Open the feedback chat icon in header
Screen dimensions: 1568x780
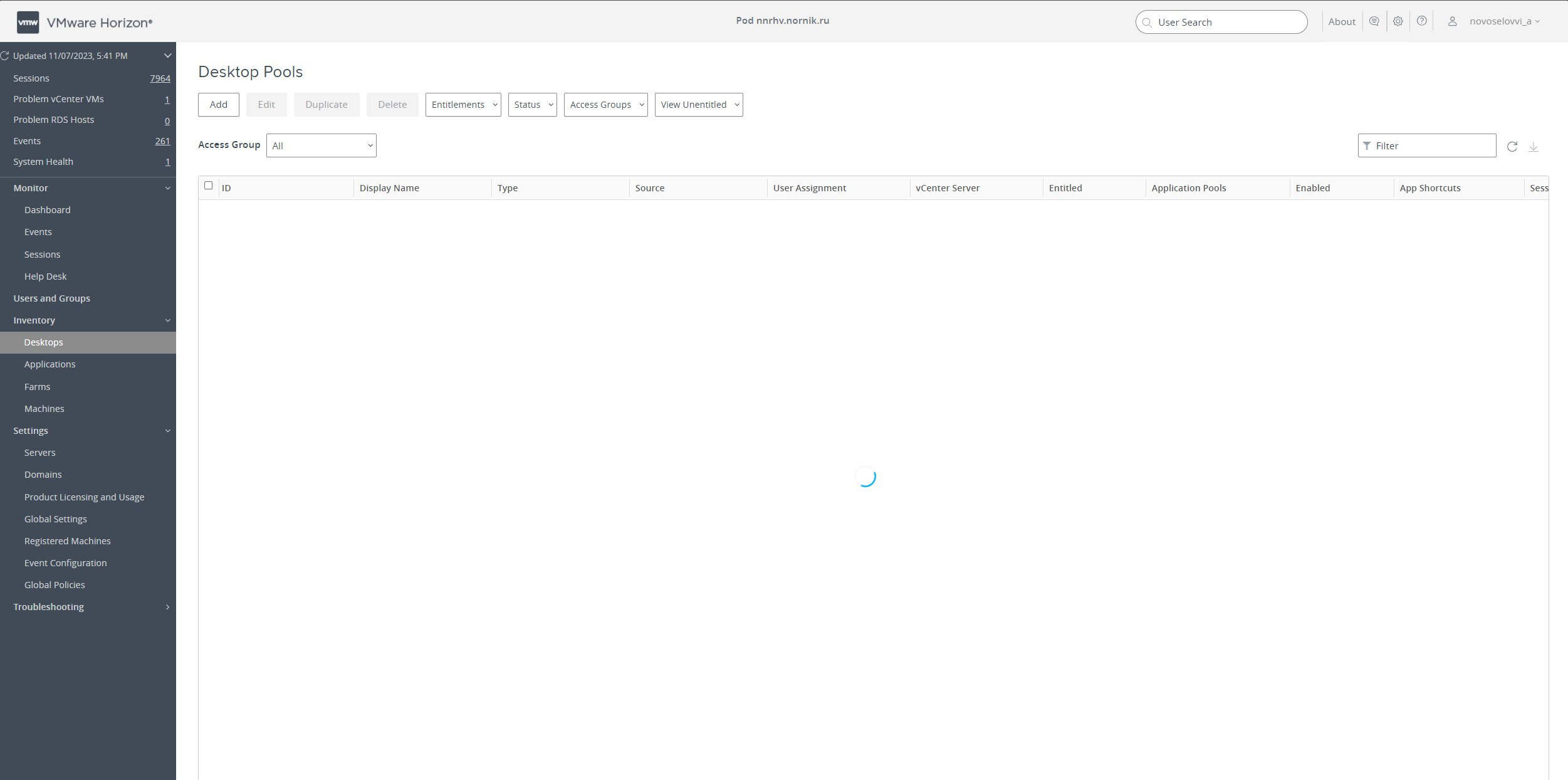coord(1374,21)
